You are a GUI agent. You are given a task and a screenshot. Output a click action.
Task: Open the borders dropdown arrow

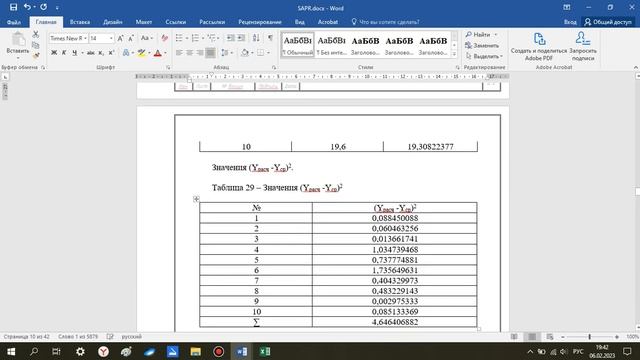tap(269, 53)
